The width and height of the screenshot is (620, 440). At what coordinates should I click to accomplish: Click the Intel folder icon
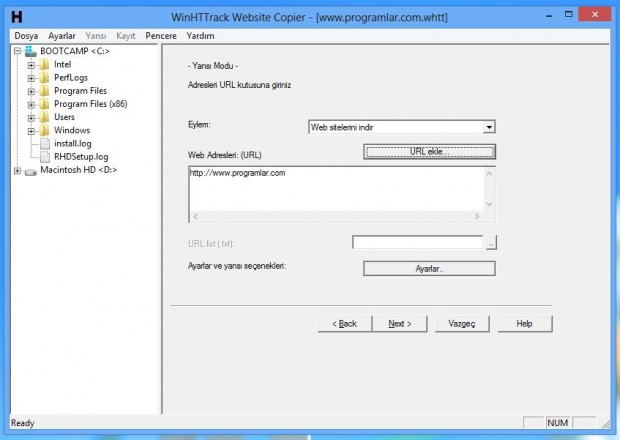[x=45, y=64]
